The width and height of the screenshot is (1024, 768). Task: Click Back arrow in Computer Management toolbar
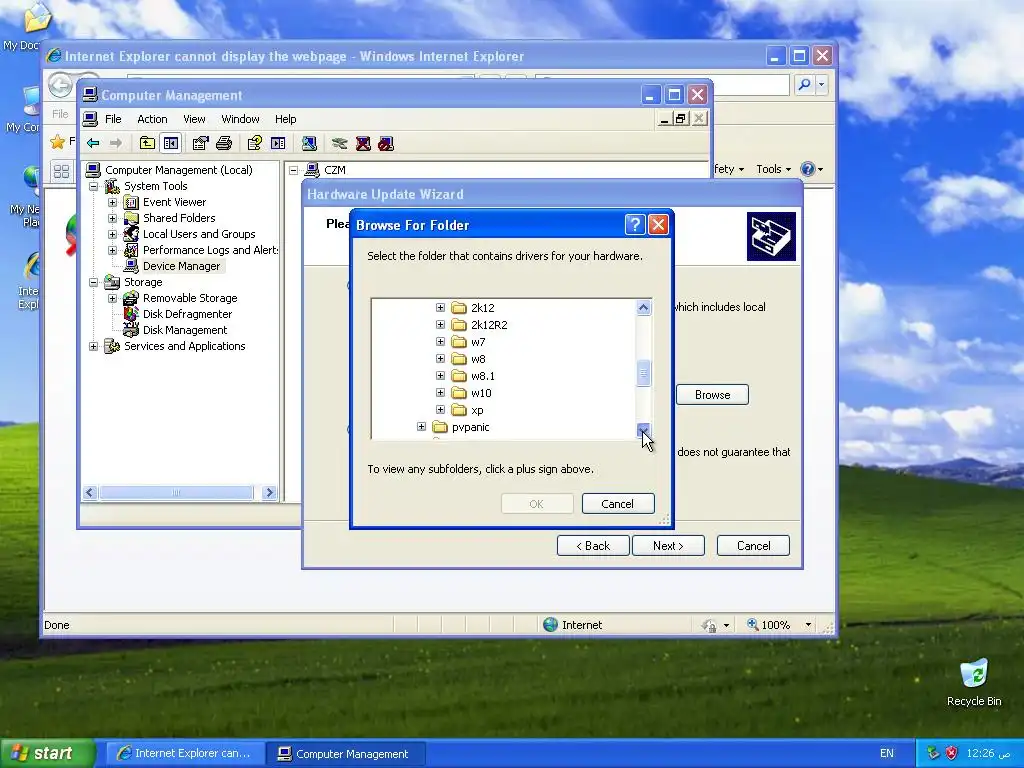coord(93,144)
